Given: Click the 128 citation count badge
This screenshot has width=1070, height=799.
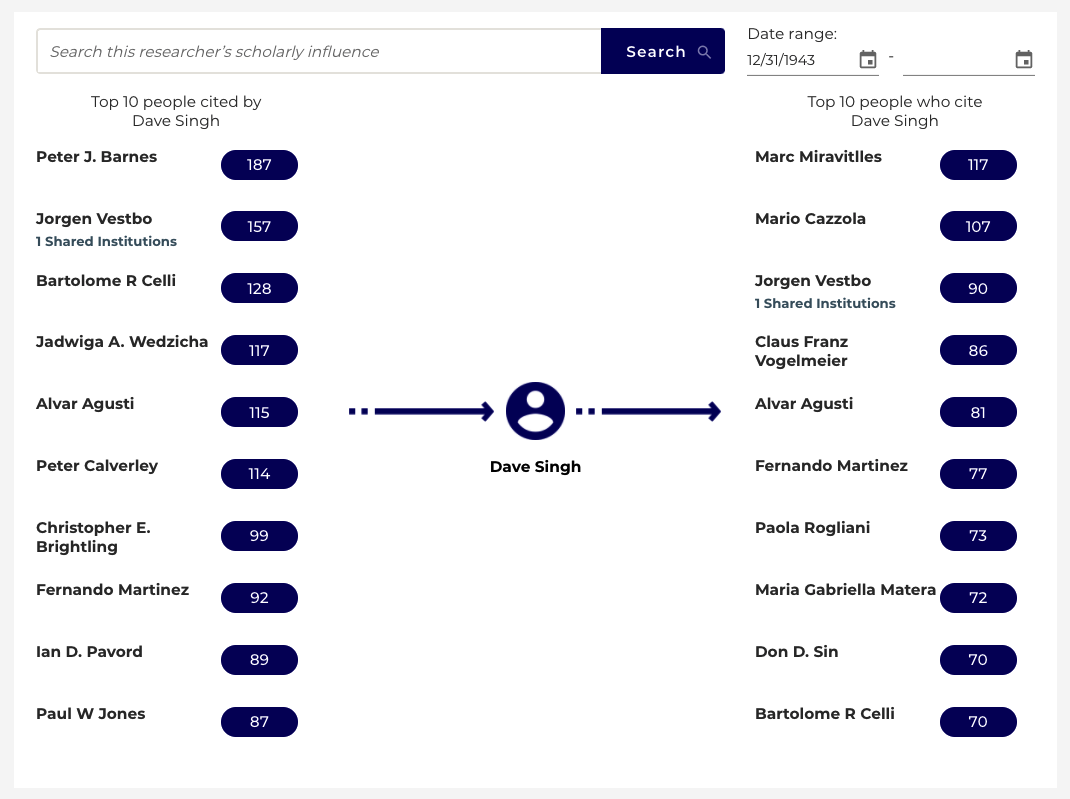Looking at the screenshot, I should tap(259, 289).
